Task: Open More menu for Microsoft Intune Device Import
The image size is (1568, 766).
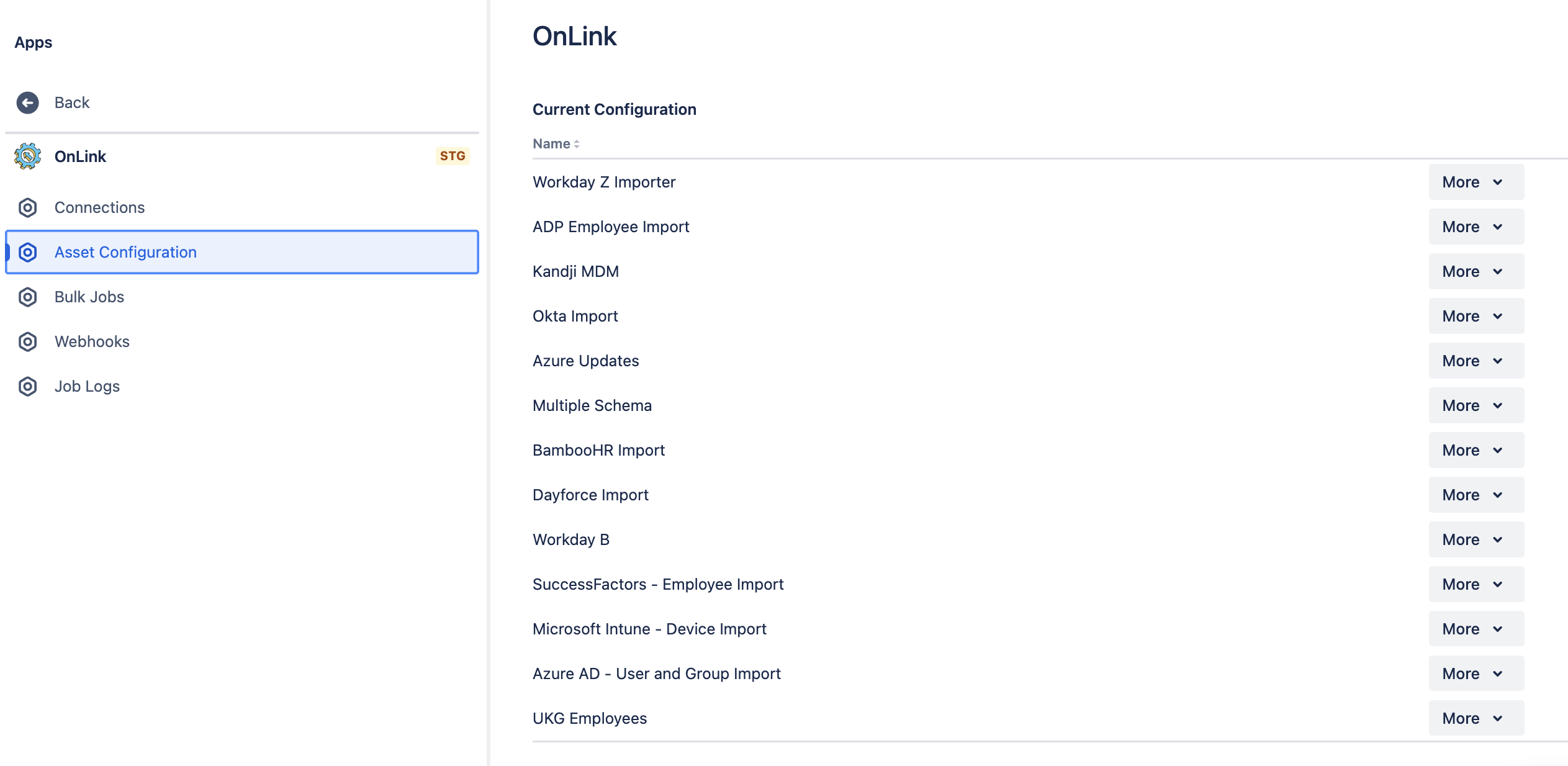Action: [x=1476, y=629]
